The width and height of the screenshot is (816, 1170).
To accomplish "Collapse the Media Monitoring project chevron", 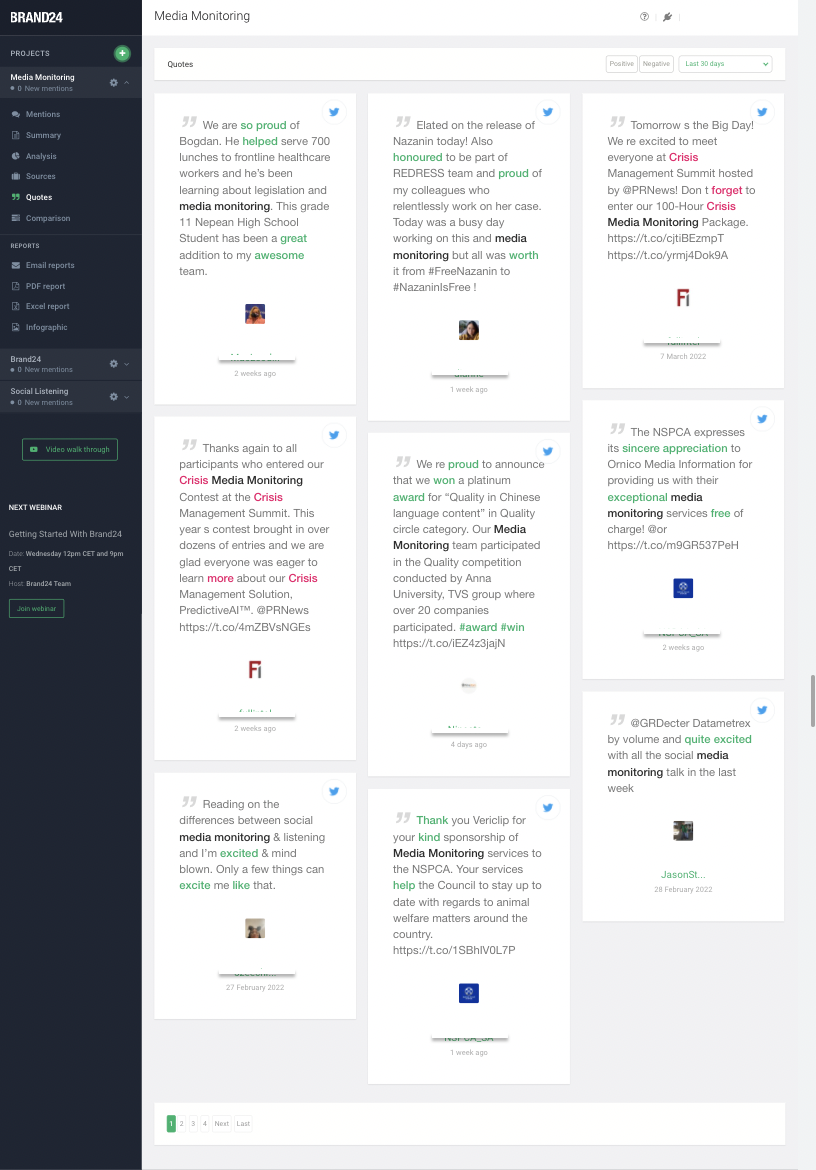I will click(127, 83).
